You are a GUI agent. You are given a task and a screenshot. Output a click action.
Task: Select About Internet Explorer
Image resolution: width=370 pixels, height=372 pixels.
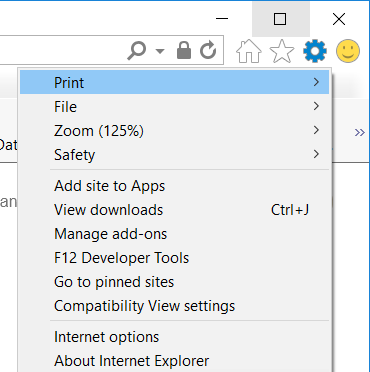pyautogui.click(x=174, y=361)
